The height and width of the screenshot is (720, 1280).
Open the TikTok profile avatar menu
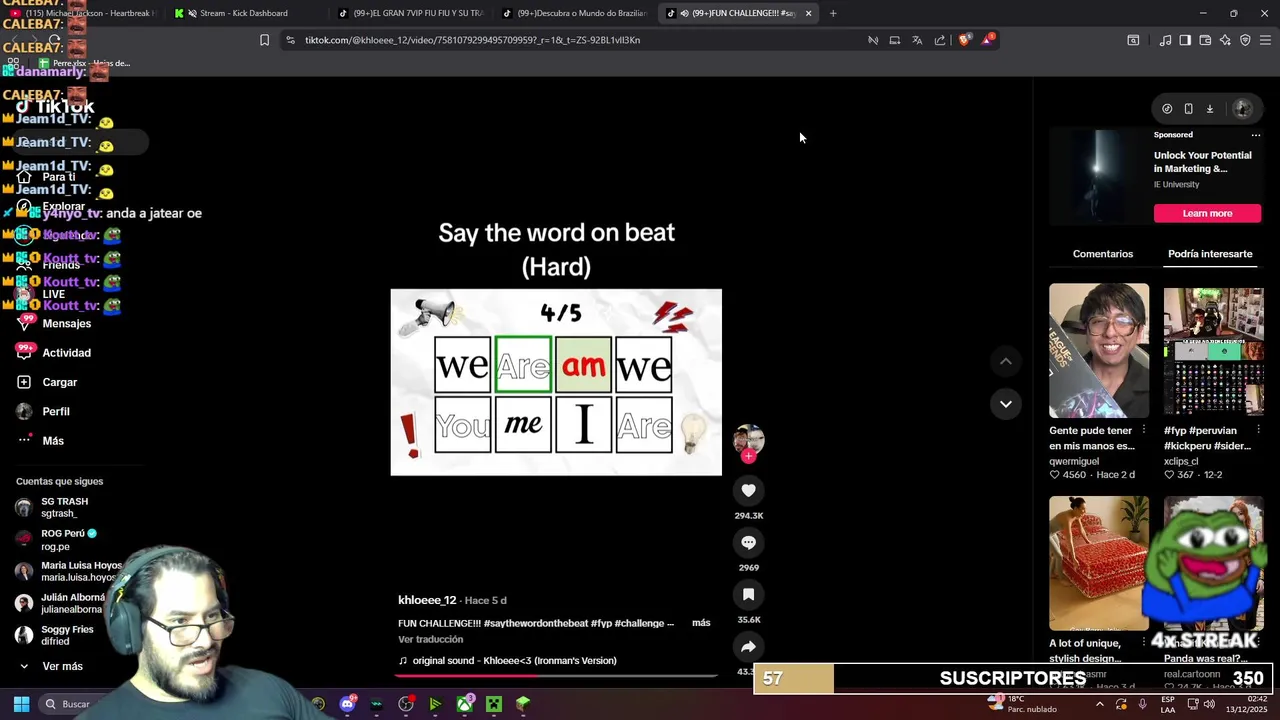1243,109
